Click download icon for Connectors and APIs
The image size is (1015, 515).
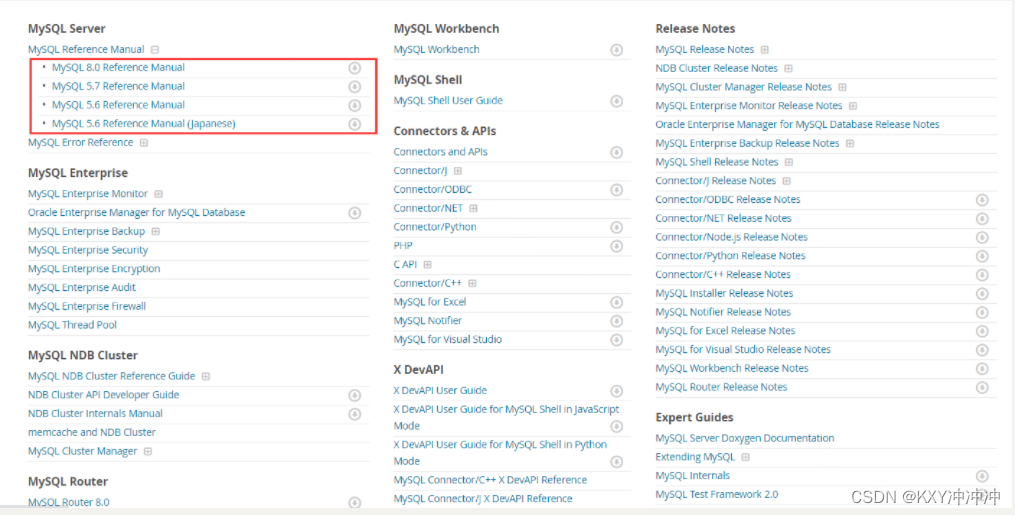616,152
